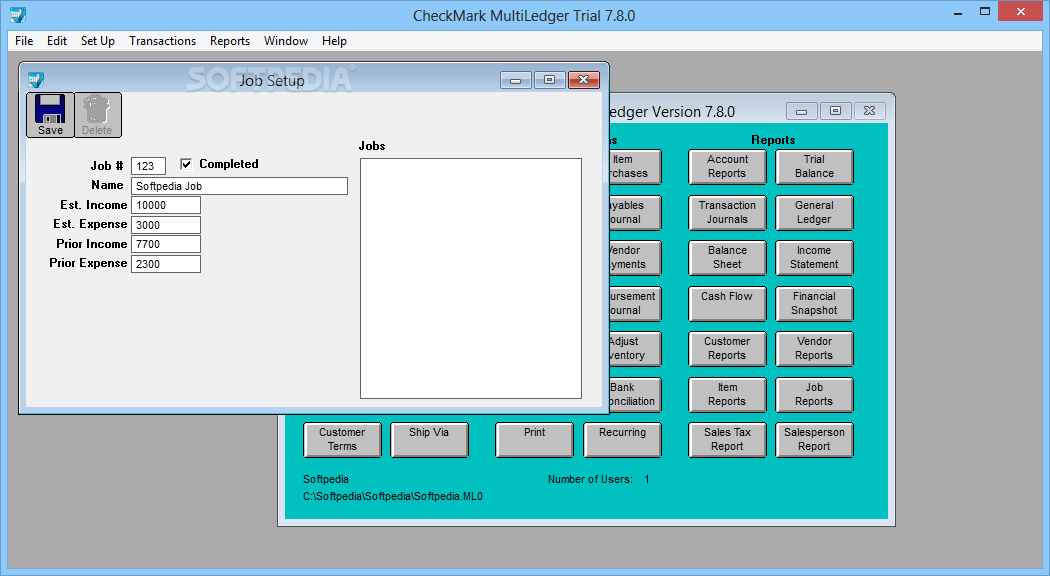The width and height of the screenshot is (1050, 576).
Task: Click the partially hidden Item Purchases button
Action: point(635,166)
